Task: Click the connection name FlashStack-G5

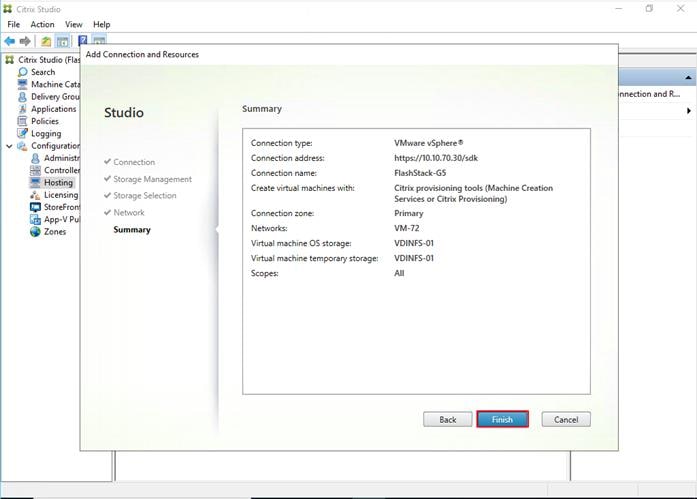Action: [x=420, y=173]
